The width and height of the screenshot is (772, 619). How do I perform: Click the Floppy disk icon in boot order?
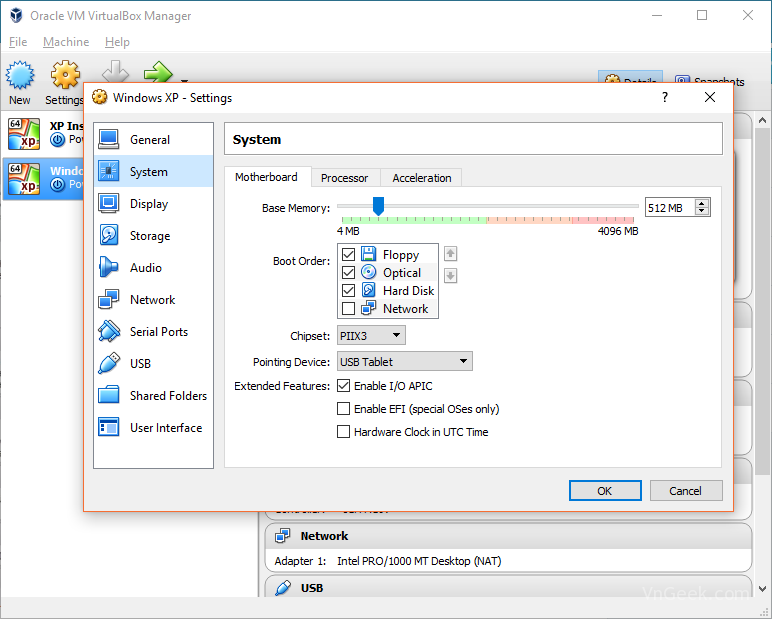click(368, 254)
